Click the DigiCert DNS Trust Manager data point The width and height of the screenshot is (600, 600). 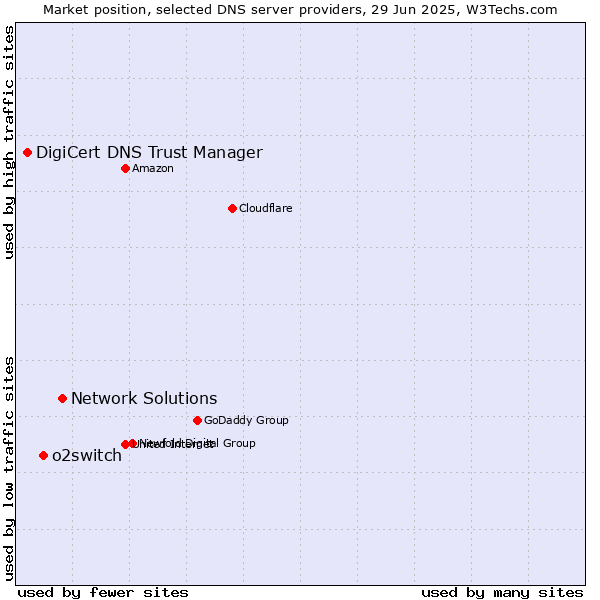click(28, 153)
